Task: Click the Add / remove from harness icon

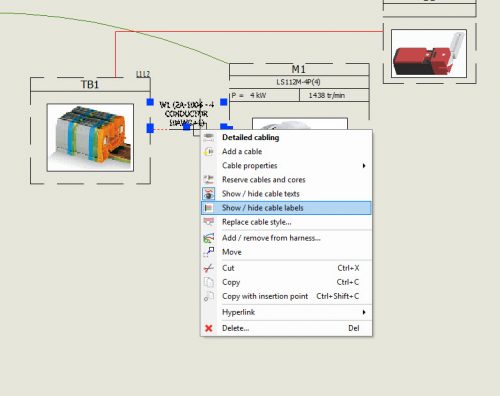Action: (209, 238)
